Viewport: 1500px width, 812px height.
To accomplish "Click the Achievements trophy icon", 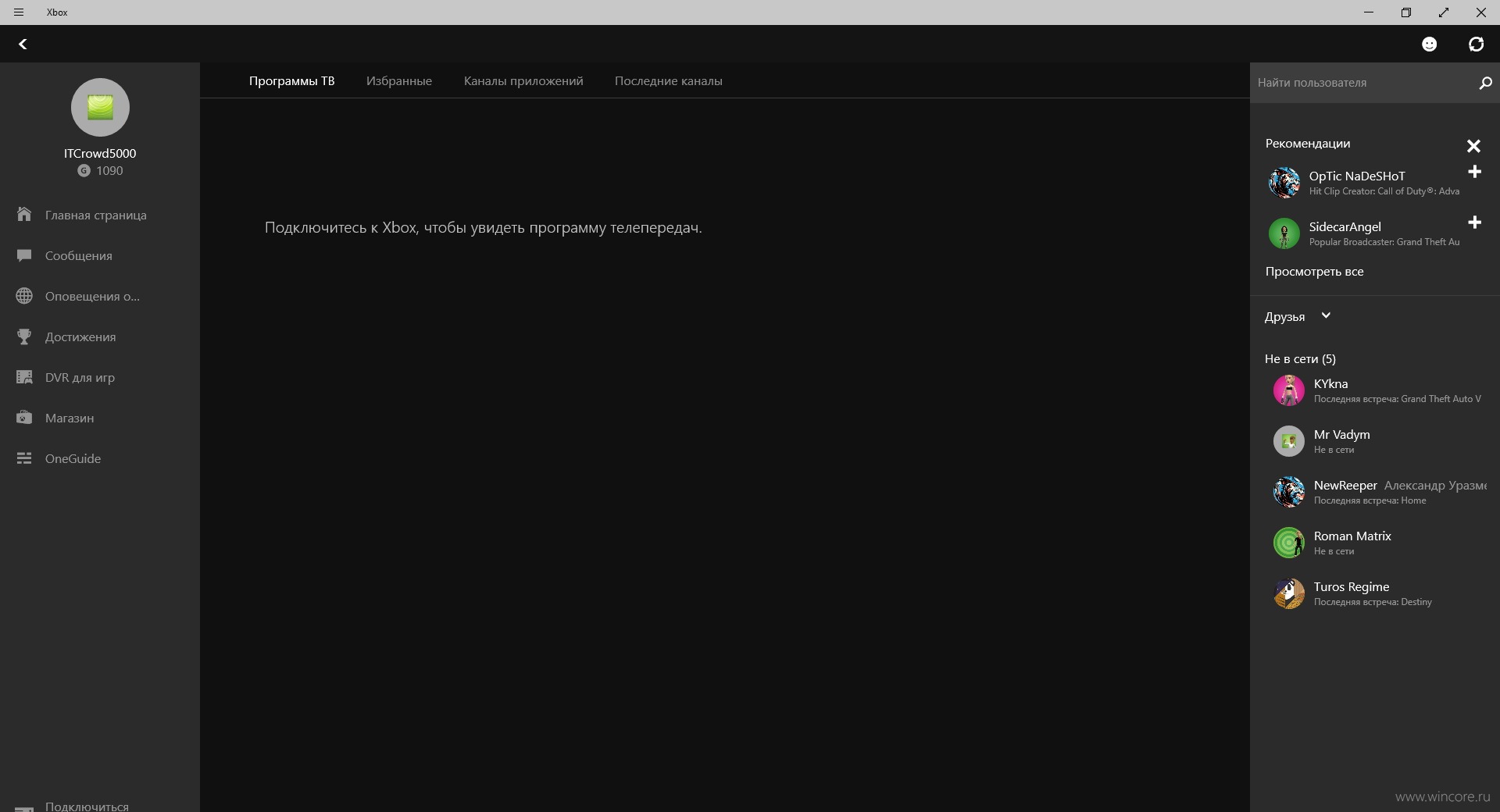I will [x=24, y=337].
